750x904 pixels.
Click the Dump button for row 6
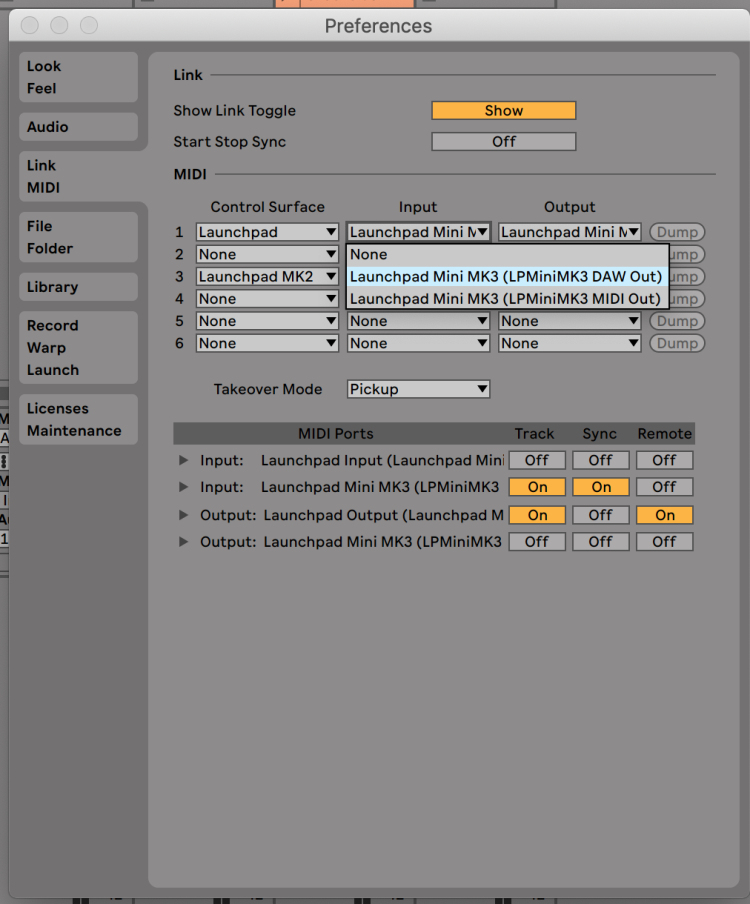tap(677, 343)
